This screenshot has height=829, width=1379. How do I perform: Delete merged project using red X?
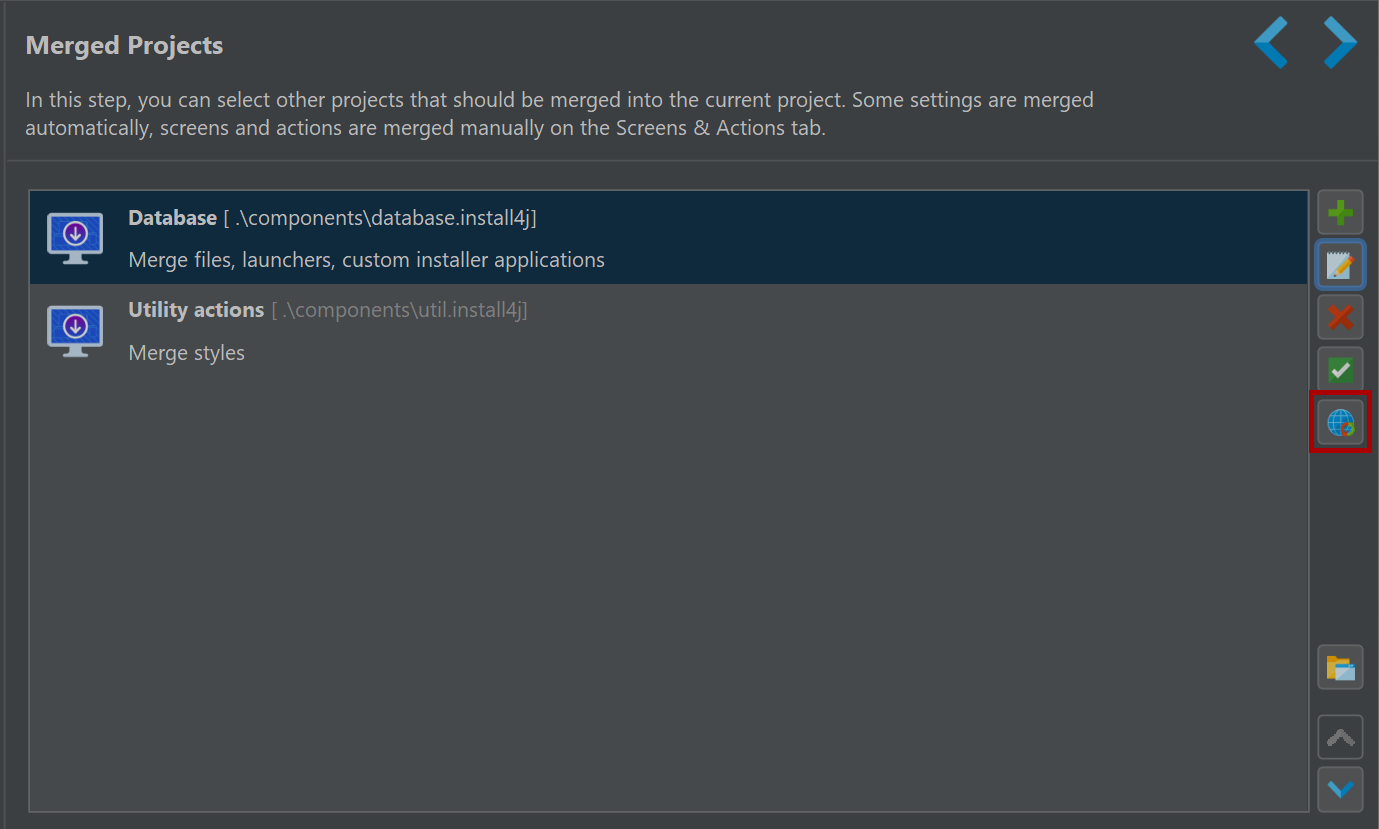pos(1340,317)
